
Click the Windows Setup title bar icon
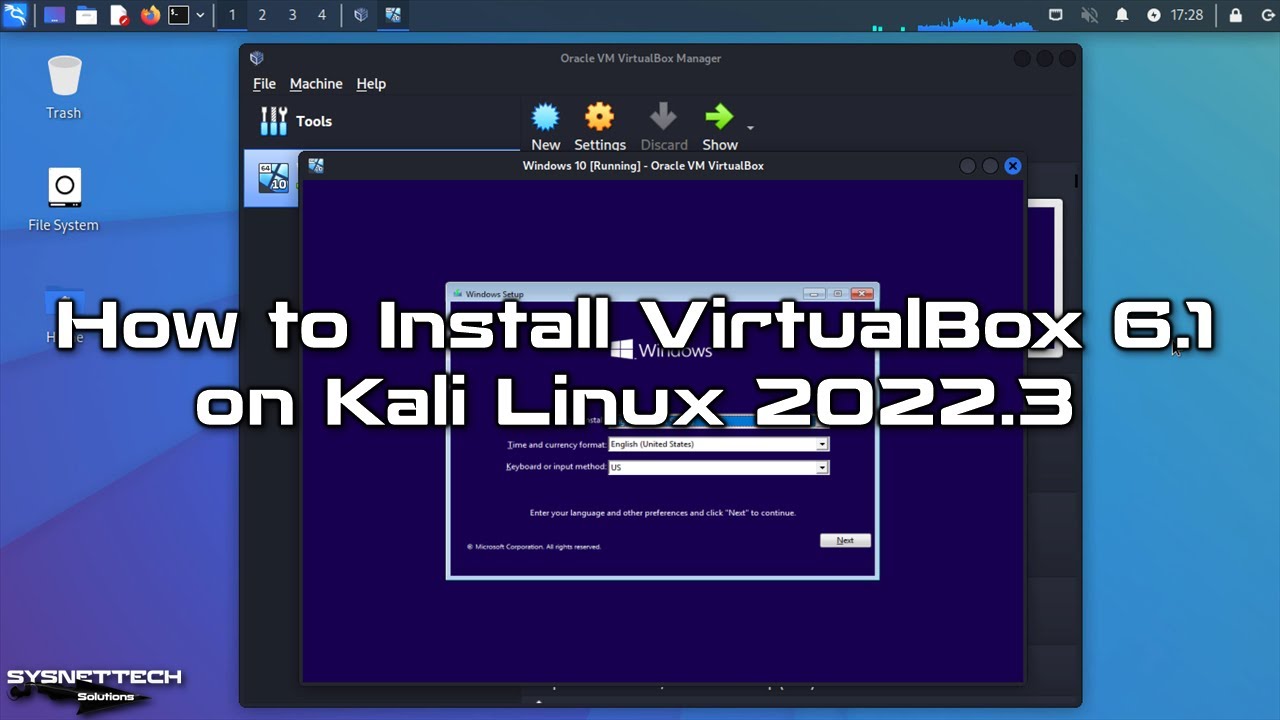458,294
